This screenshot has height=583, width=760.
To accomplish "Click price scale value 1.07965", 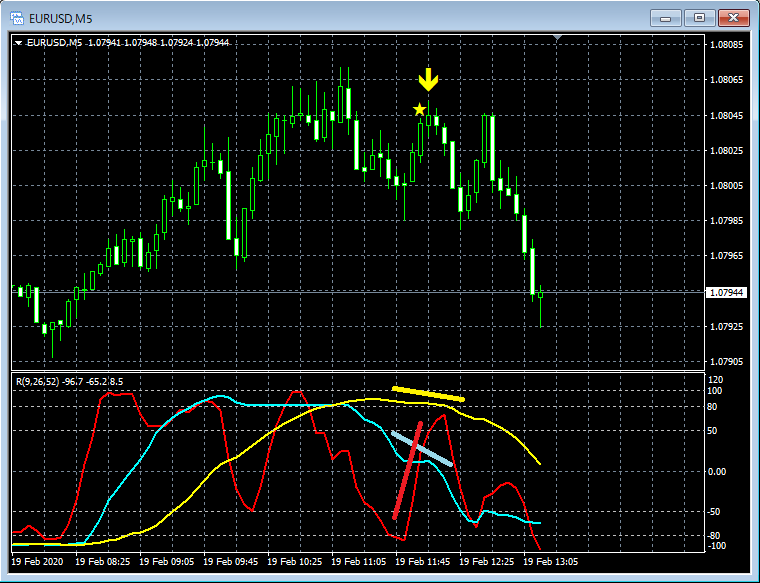I will (726, 255).
